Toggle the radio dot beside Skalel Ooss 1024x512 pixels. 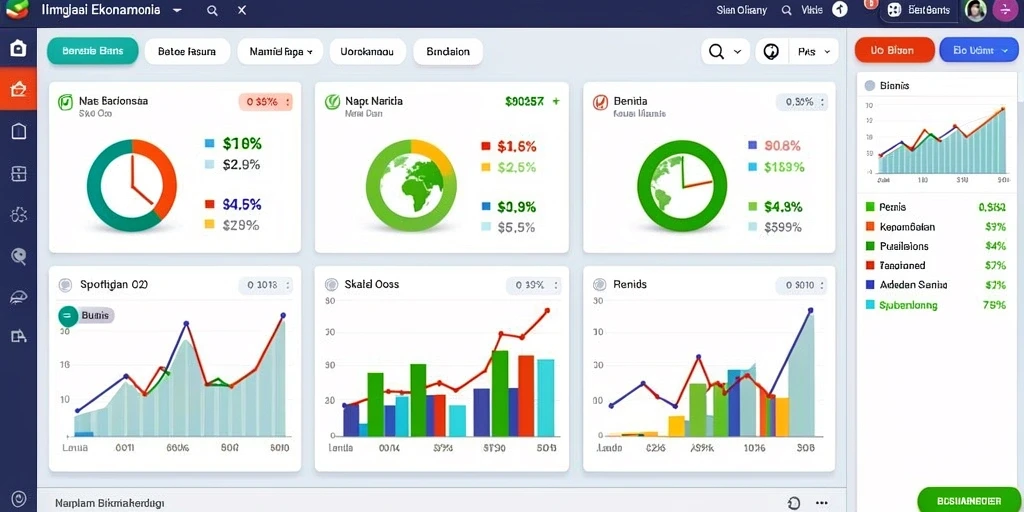tap(332, 285)
